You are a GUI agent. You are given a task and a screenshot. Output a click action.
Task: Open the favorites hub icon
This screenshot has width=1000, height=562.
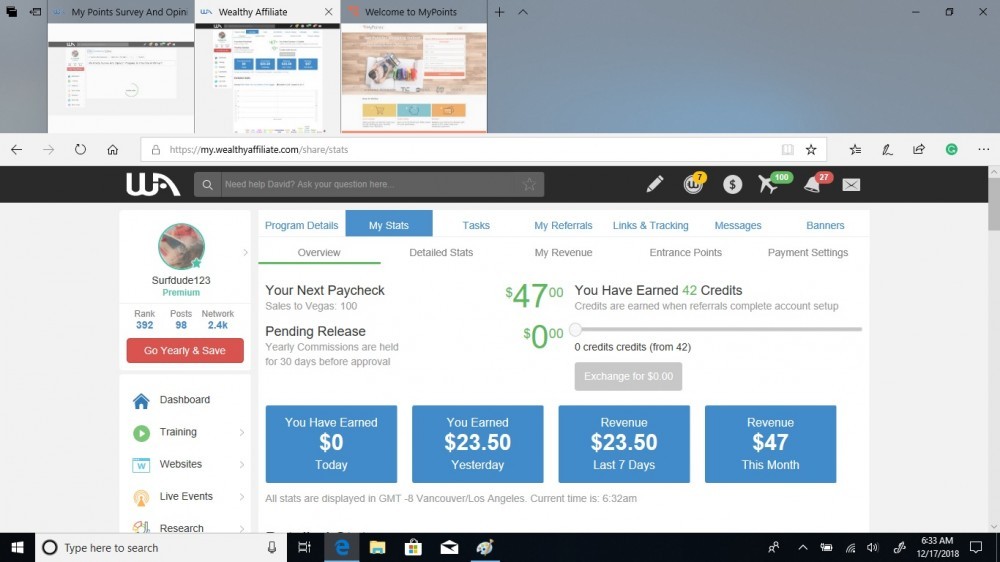pos(855,149)
